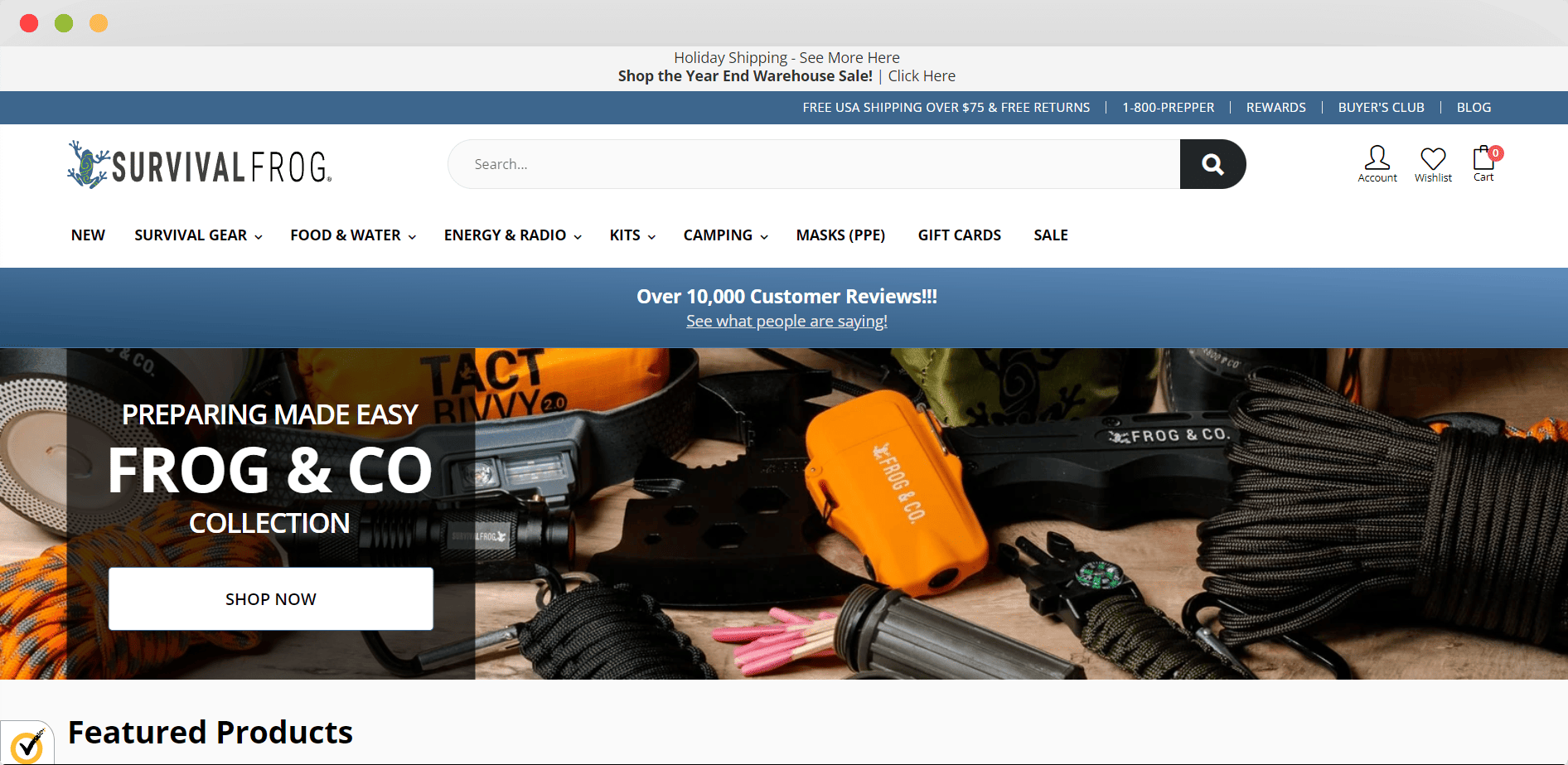
Task: Click the orange window dot
Action: click(x=99, y=23)
